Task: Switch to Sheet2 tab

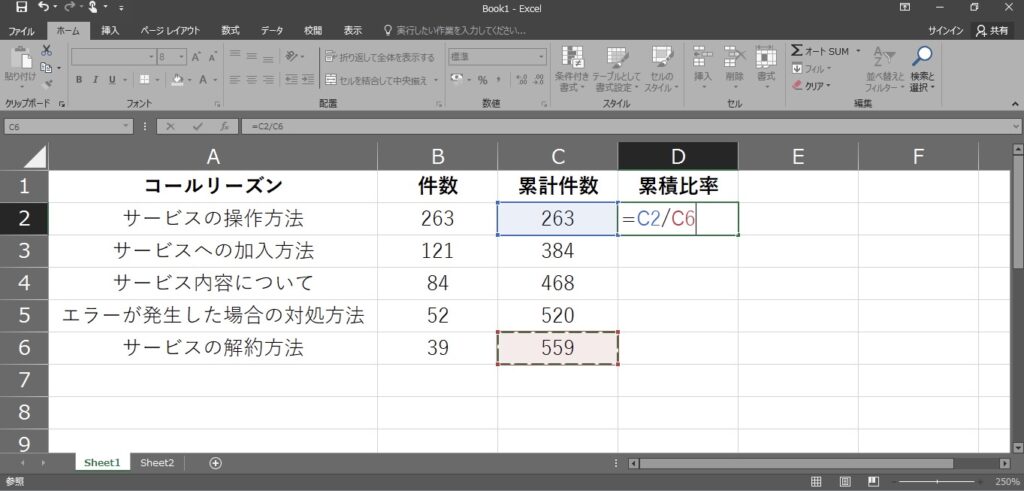Action: coord(157,463)
